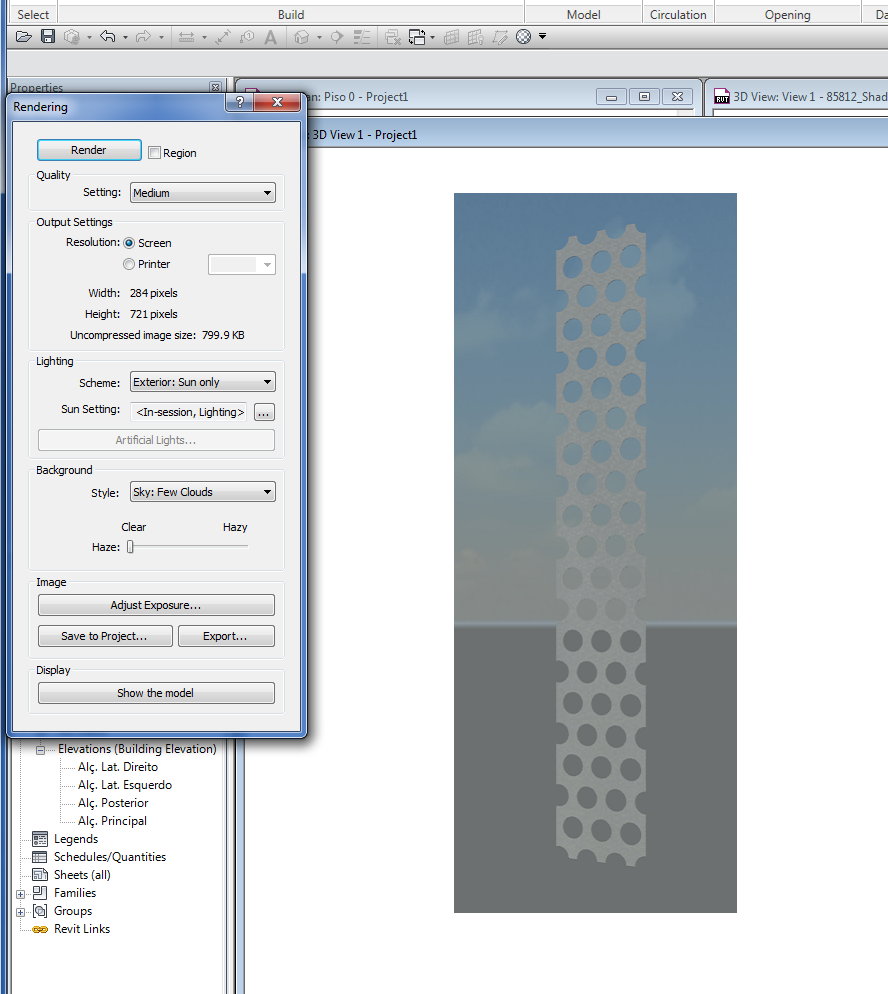Open the Background Style dropdown

(x=203, y=492)
